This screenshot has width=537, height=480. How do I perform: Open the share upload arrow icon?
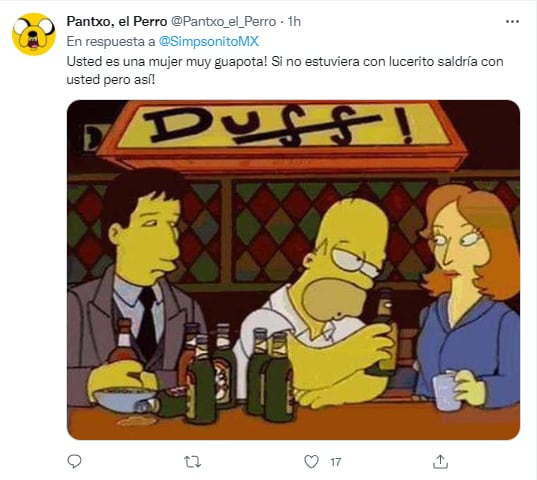pyautogui.click(x=440, y=462)
